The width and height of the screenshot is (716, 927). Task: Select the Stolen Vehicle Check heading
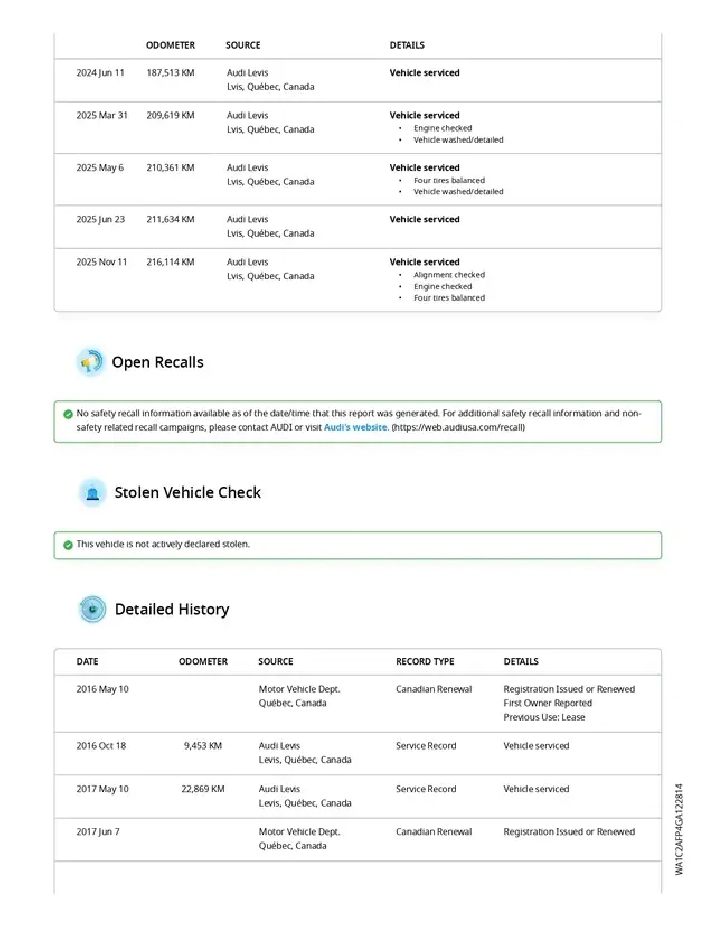point(187,492)
